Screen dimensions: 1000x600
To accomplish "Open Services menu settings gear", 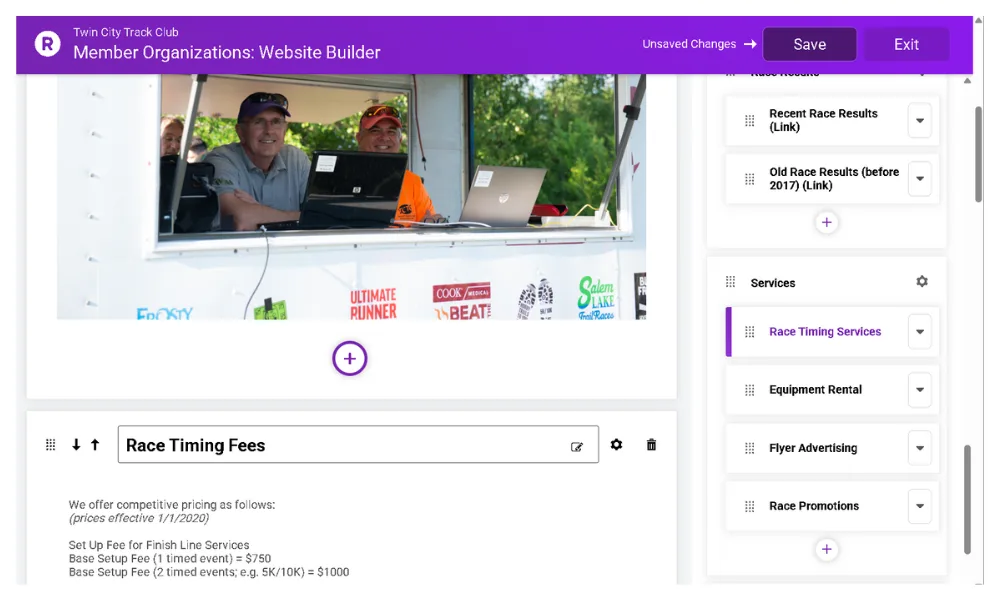I will (922, 281).
